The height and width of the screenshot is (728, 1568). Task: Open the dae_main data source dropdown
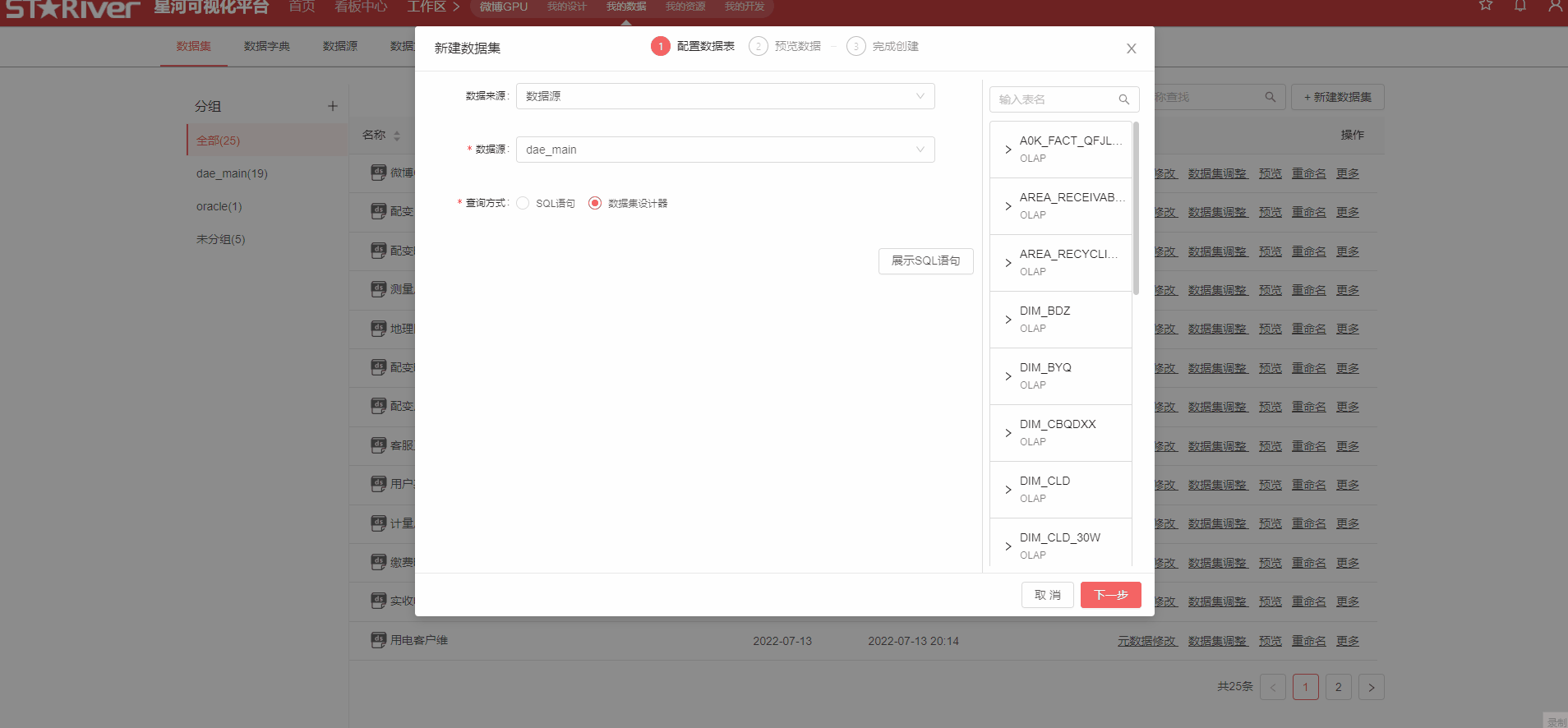[725, 150]
